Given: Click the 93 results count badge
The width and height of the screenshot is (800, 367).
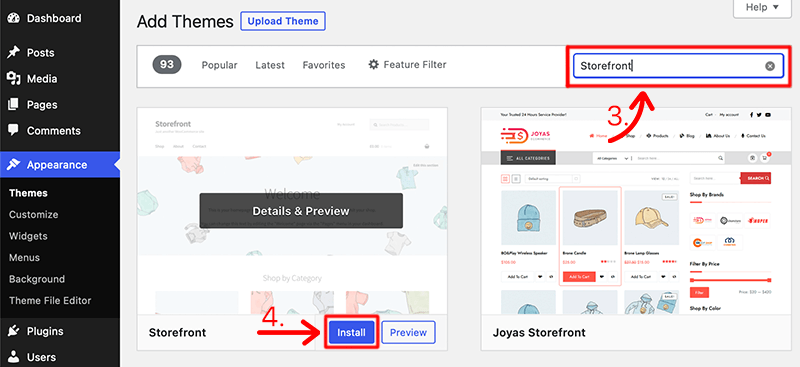Looking at the screenshot, I should click(x=167, y=64).
